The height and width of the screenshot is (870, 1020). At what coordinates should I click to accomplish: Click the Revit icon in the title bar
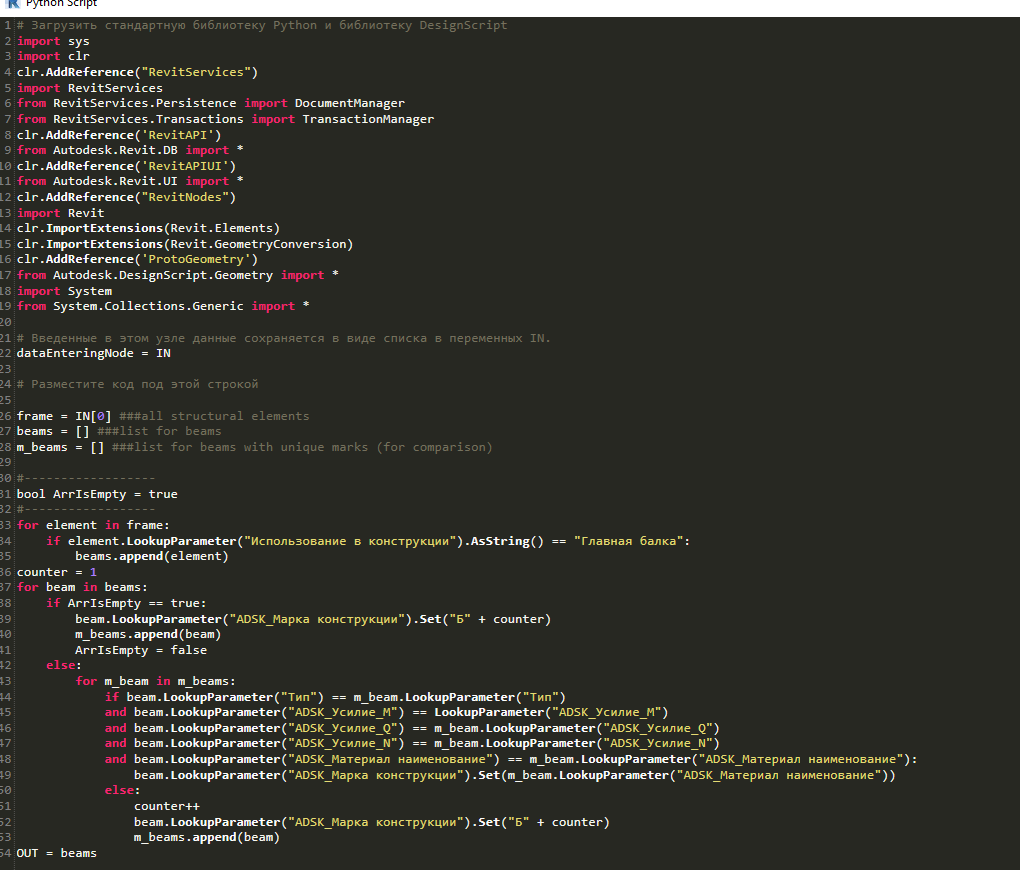12,5
